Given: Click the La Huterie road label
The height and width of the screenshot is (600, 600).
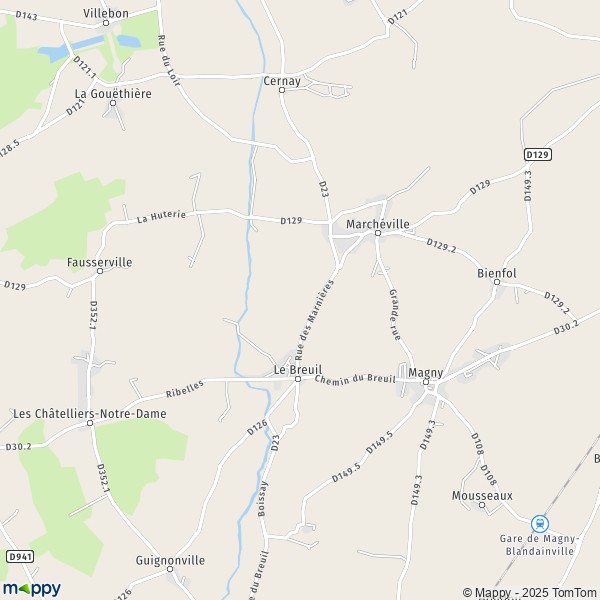Looking at the screenshot, I should coord(161,217).
